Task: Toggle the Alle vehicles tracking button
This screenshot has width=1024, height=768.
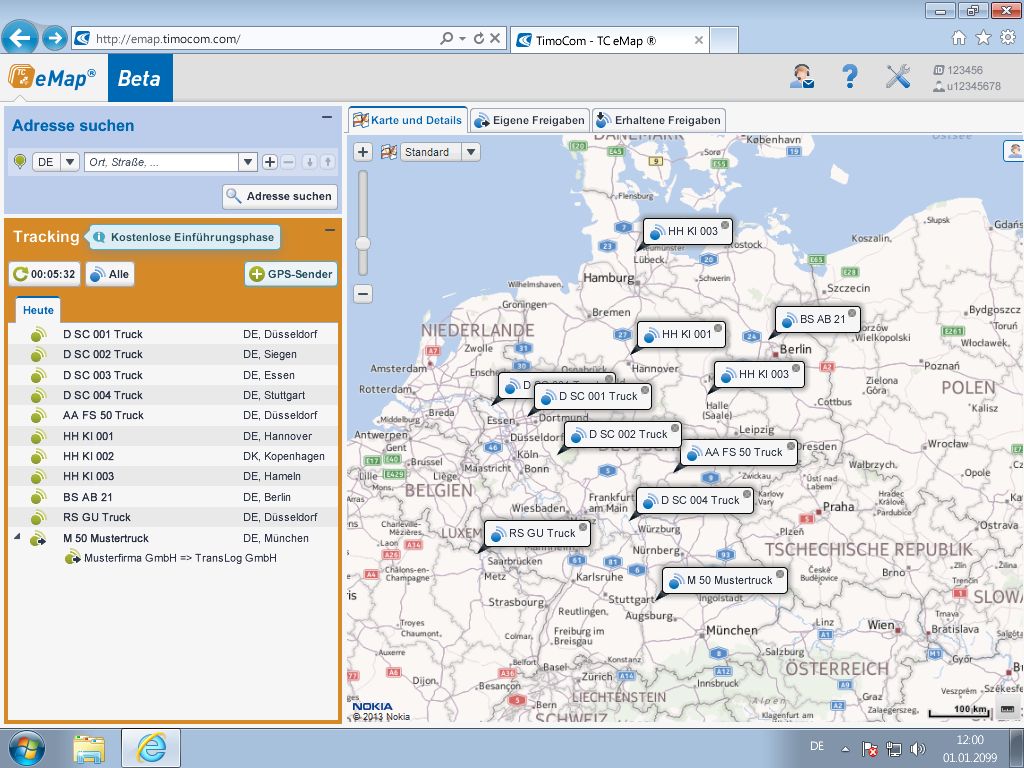Action: [109, 274]
